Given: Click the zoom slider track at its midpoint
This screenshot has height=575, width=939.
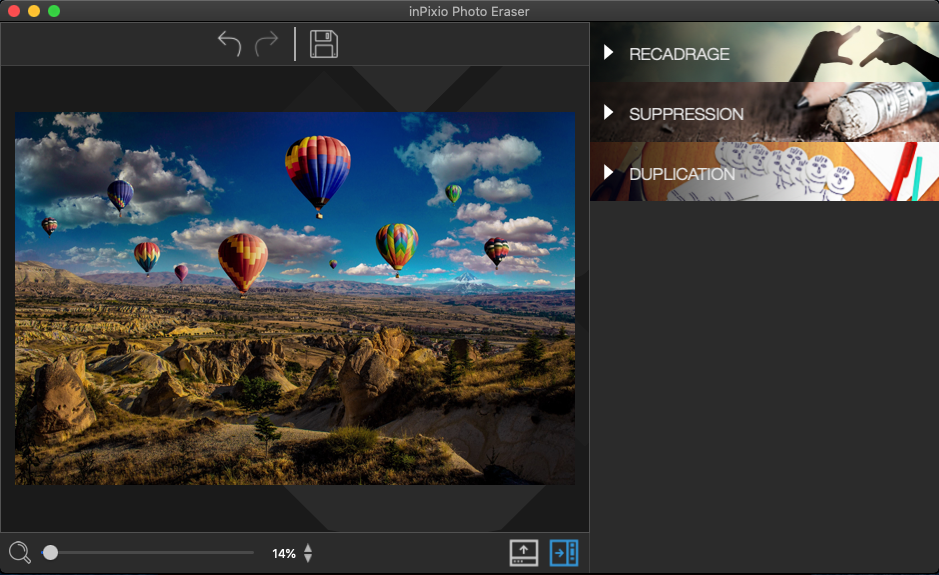Looking at the screenshot, I should 150,552.
